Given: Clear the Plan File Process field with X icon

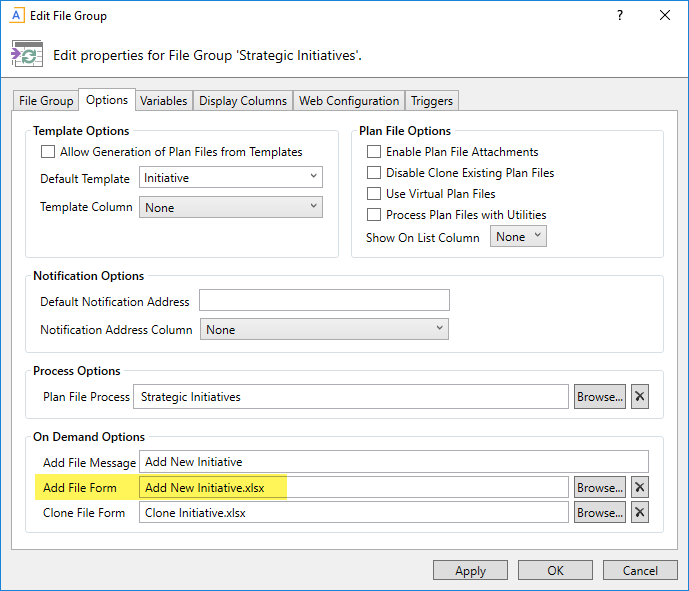Looking at the screenshot, I should click(x=640, y=396).
